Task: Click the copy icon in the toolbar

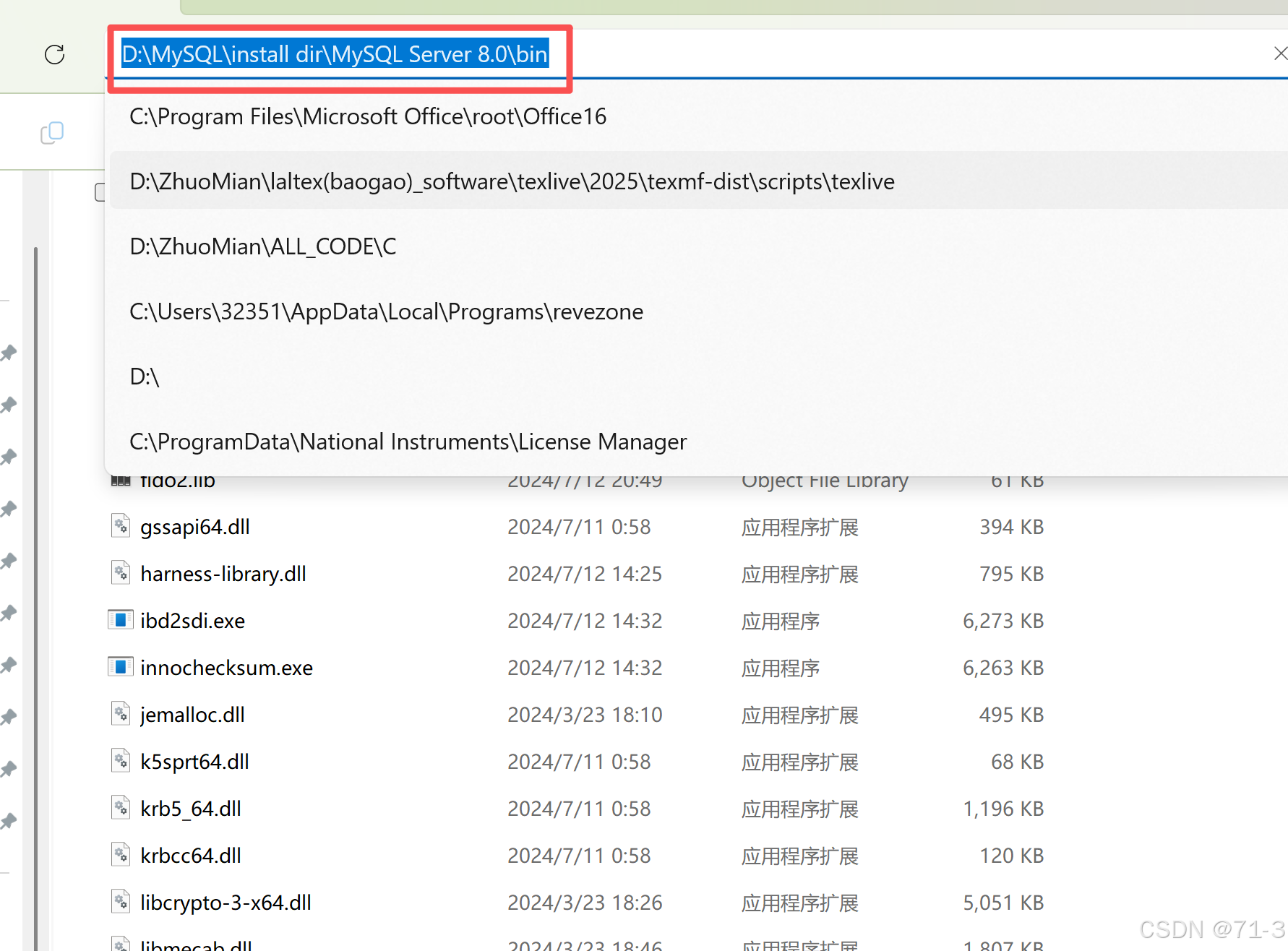Action: [x=52, y=133]
